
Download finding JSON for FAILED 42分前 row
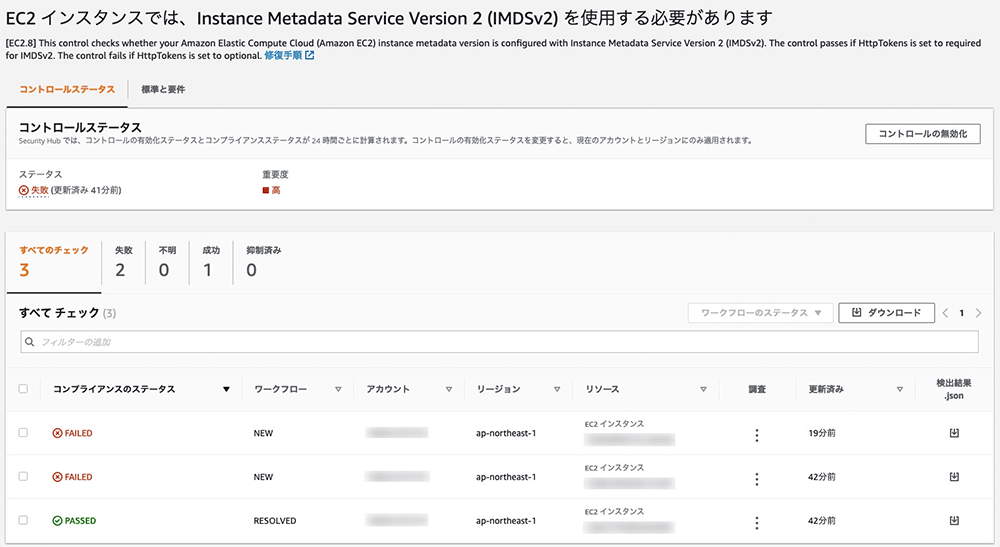coord(954,477)
